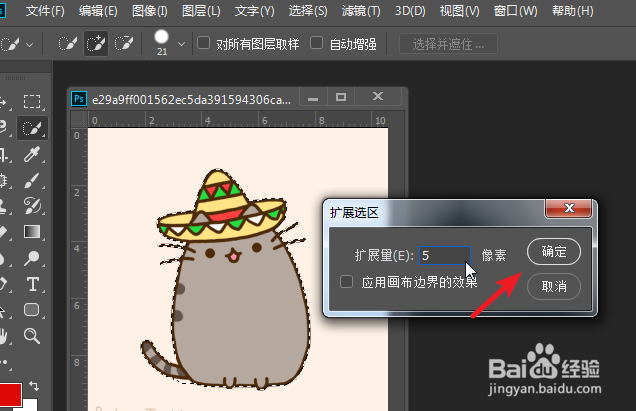
Task: Choose Subtract from Selection mode
Action: [x=124, y=43]
